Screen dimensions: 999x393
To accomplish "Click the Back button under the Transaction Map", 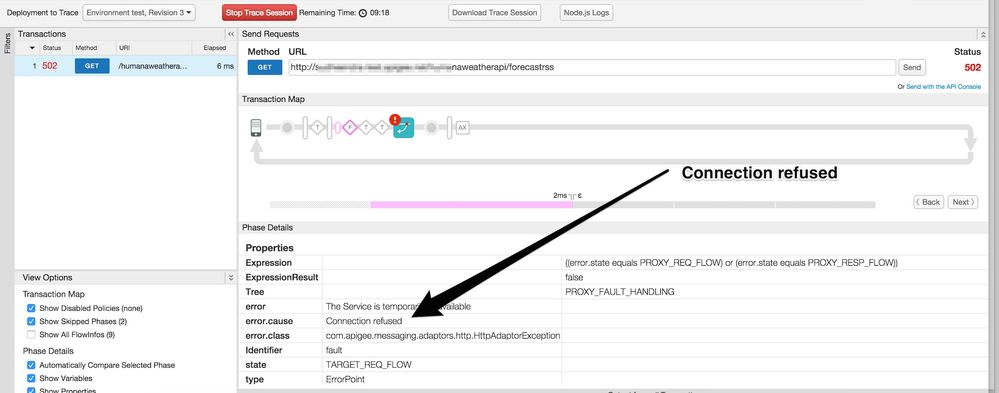I will coord(928,202).
